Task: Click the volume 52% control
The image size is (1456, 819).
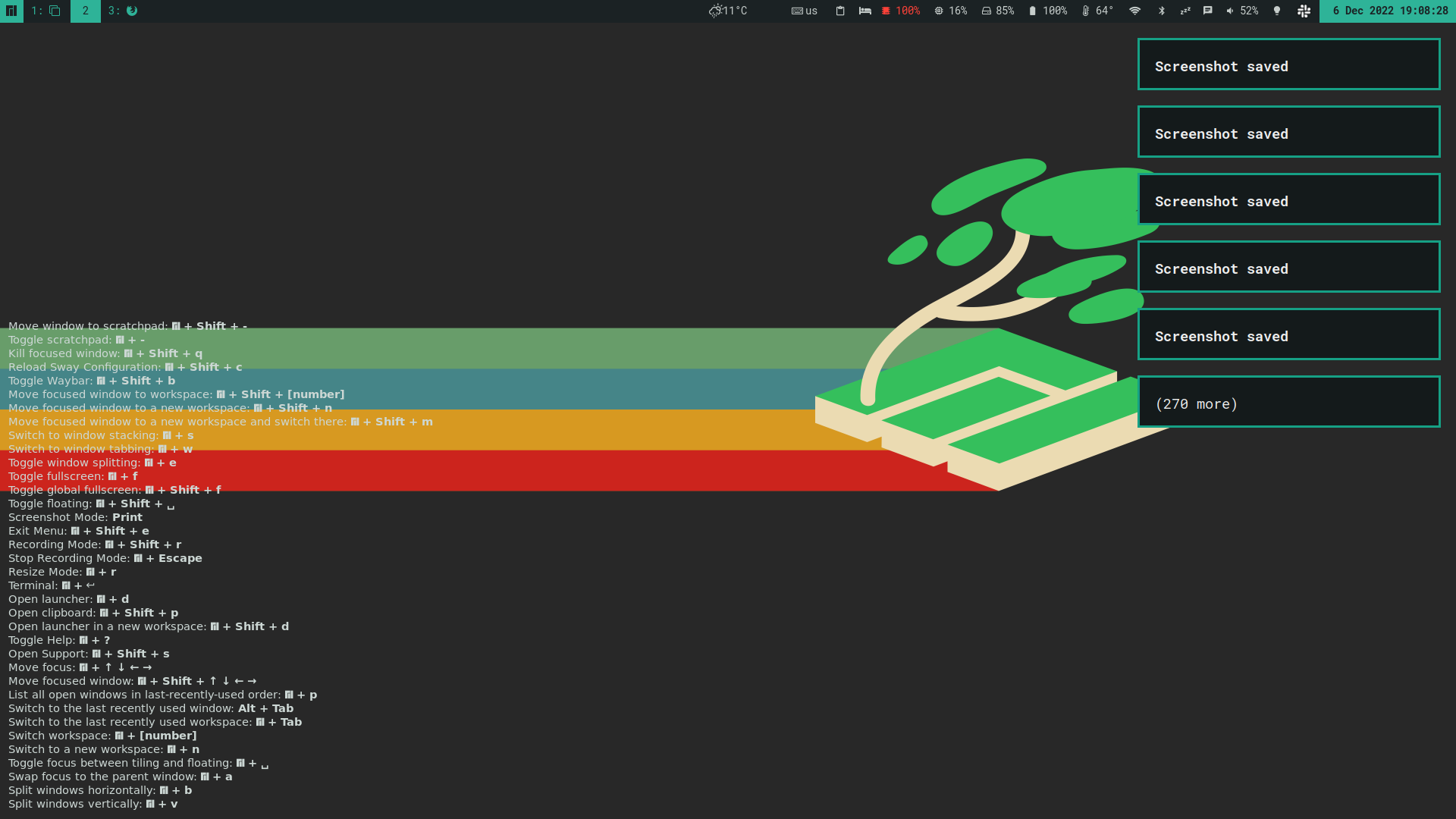Action: tap(1242, 11)
